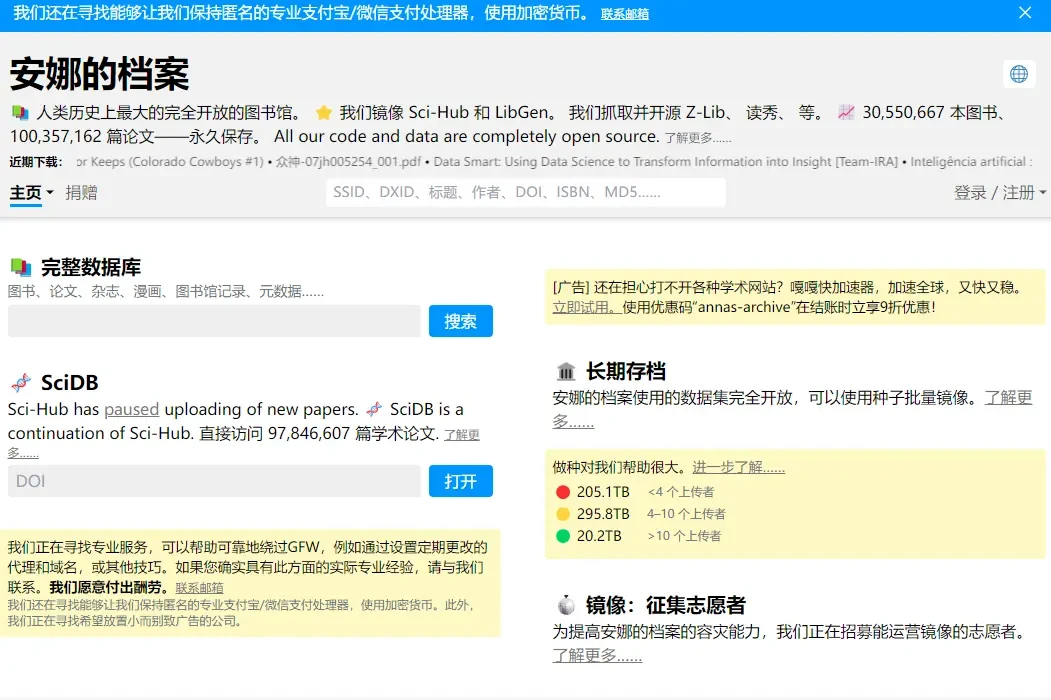
Task: Click the small DNA icon before 'SciDB is a'
Action: [375, 409]
